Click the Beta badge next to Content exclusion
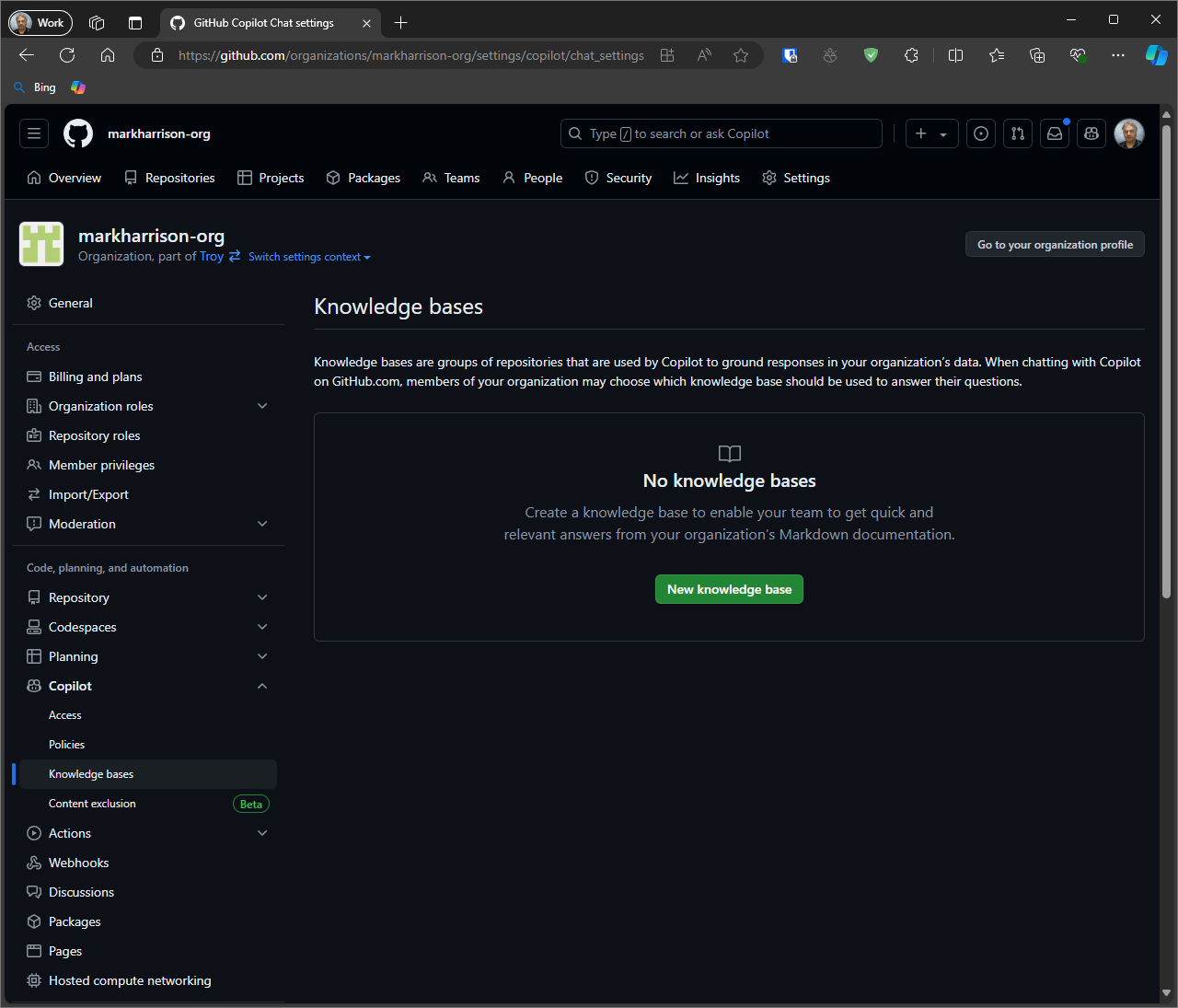The width and height of the screenshot is (1178, 1008). pyautogui.click(x=250, y=804)
